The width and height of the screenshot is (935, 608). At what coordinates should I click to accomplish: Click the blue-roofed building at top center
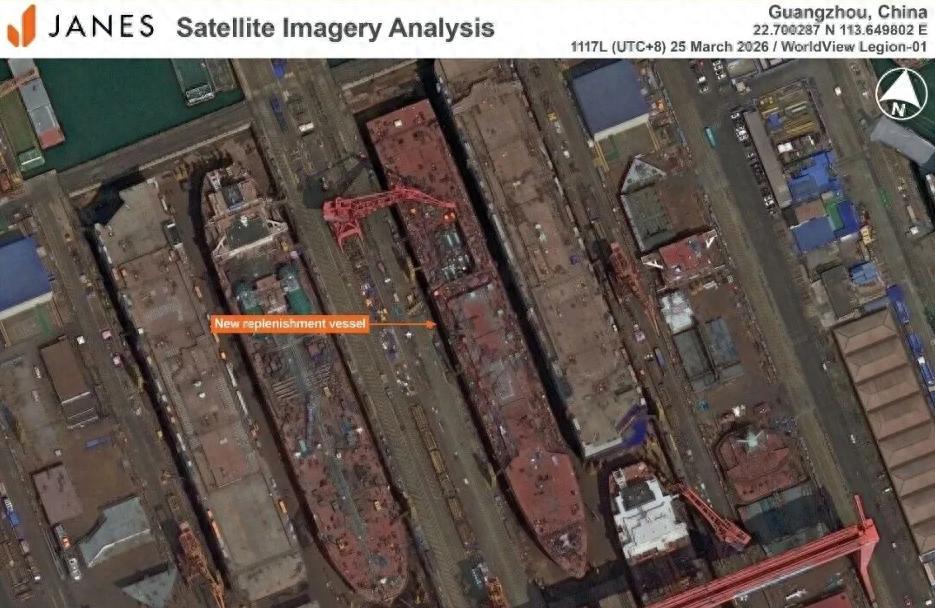[610, 98]
